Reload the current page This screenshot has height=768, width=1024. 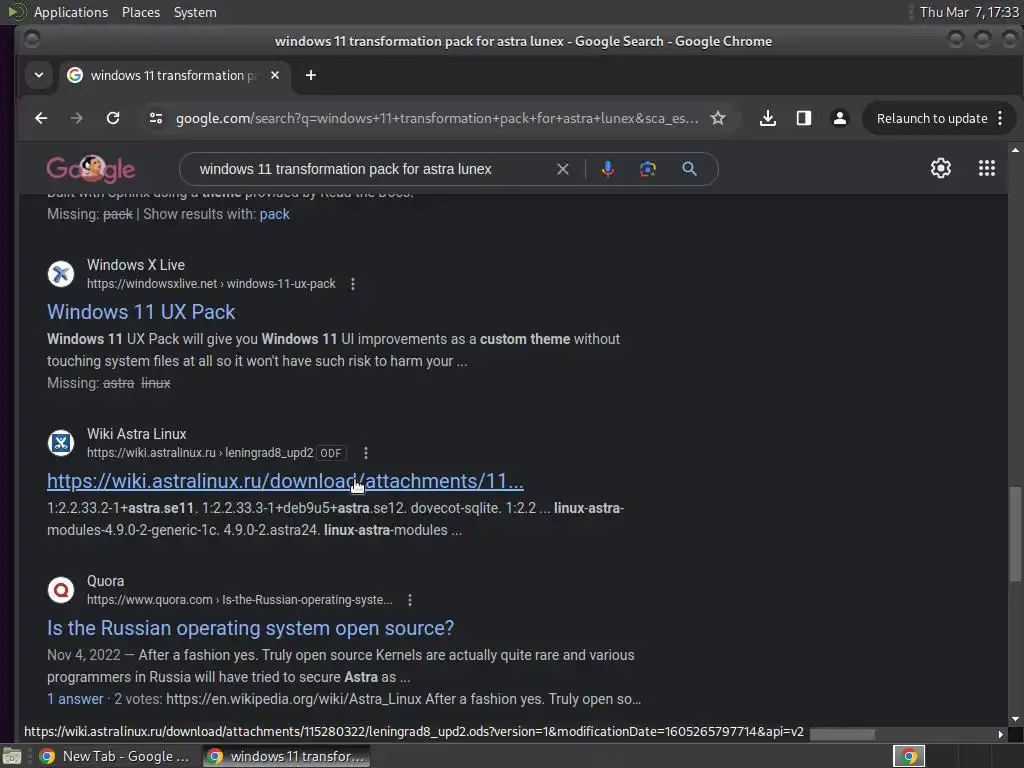point(113,118)
